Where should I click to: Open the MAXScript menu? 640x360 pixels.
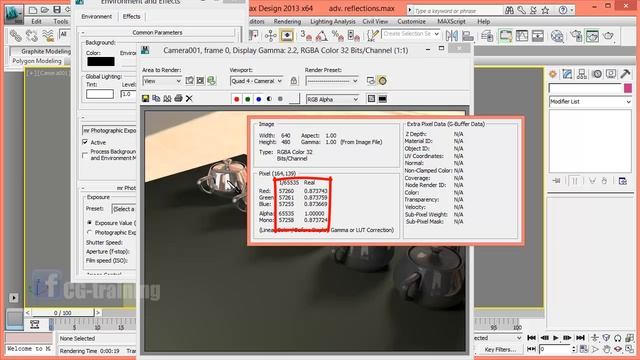(x=451, y=21)
